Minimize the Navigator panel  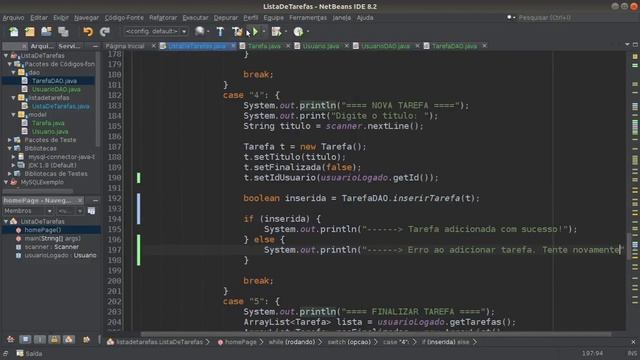95,200
